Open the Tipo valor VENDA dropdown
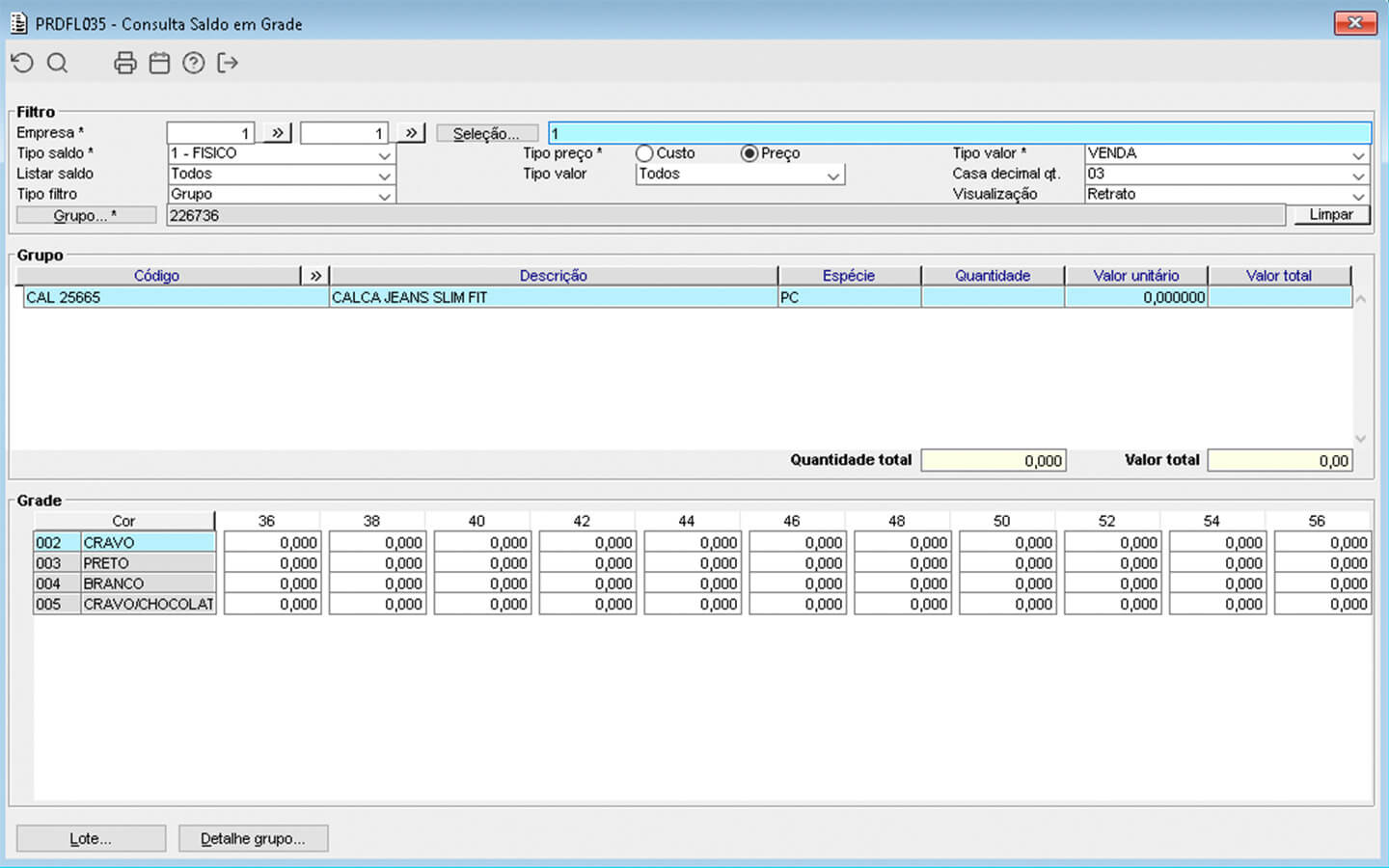Screen dimensions: 1389x868 (x=1358, y=154)
